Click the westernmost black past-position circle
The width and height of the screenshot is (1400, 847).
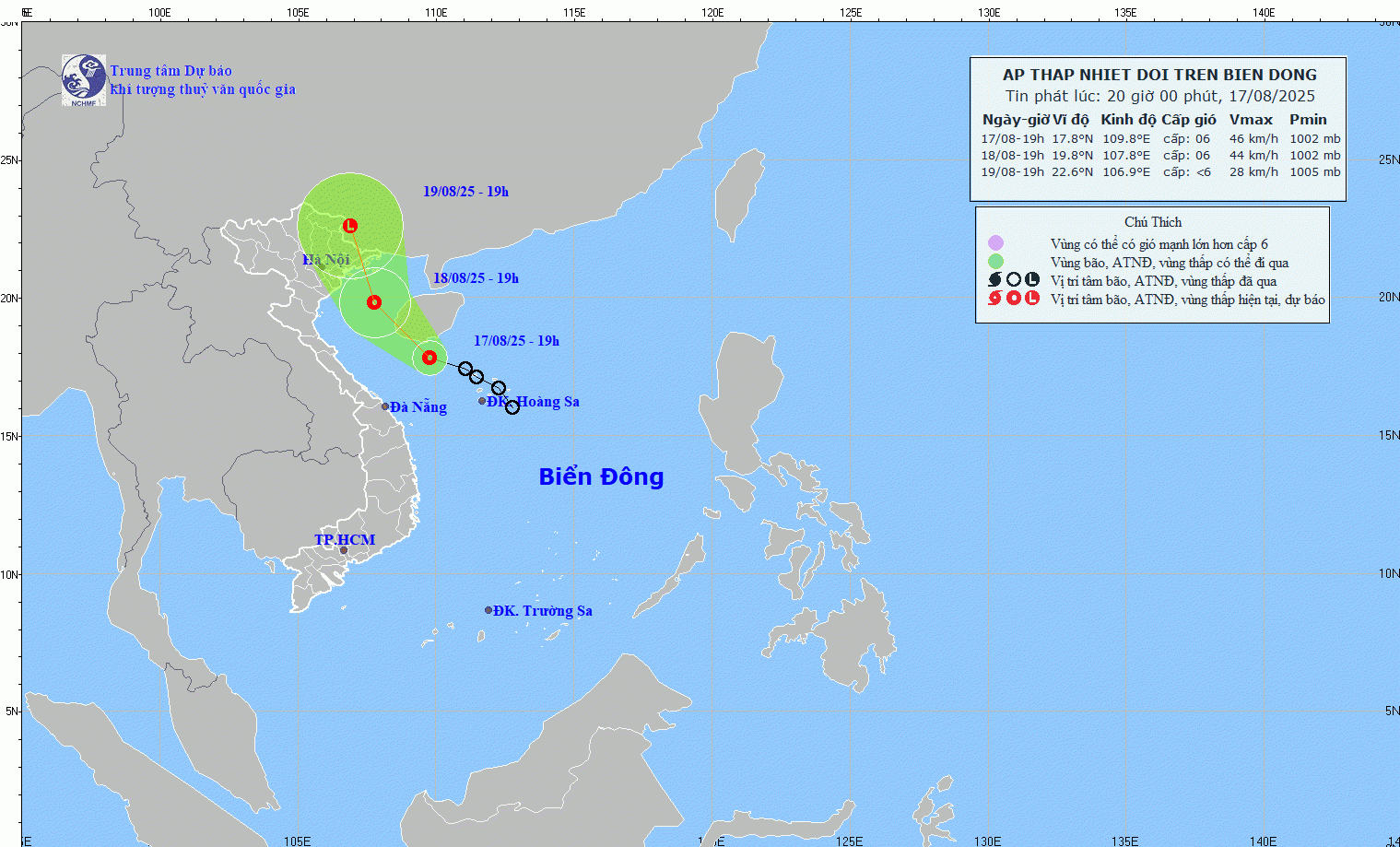(465, 369)
